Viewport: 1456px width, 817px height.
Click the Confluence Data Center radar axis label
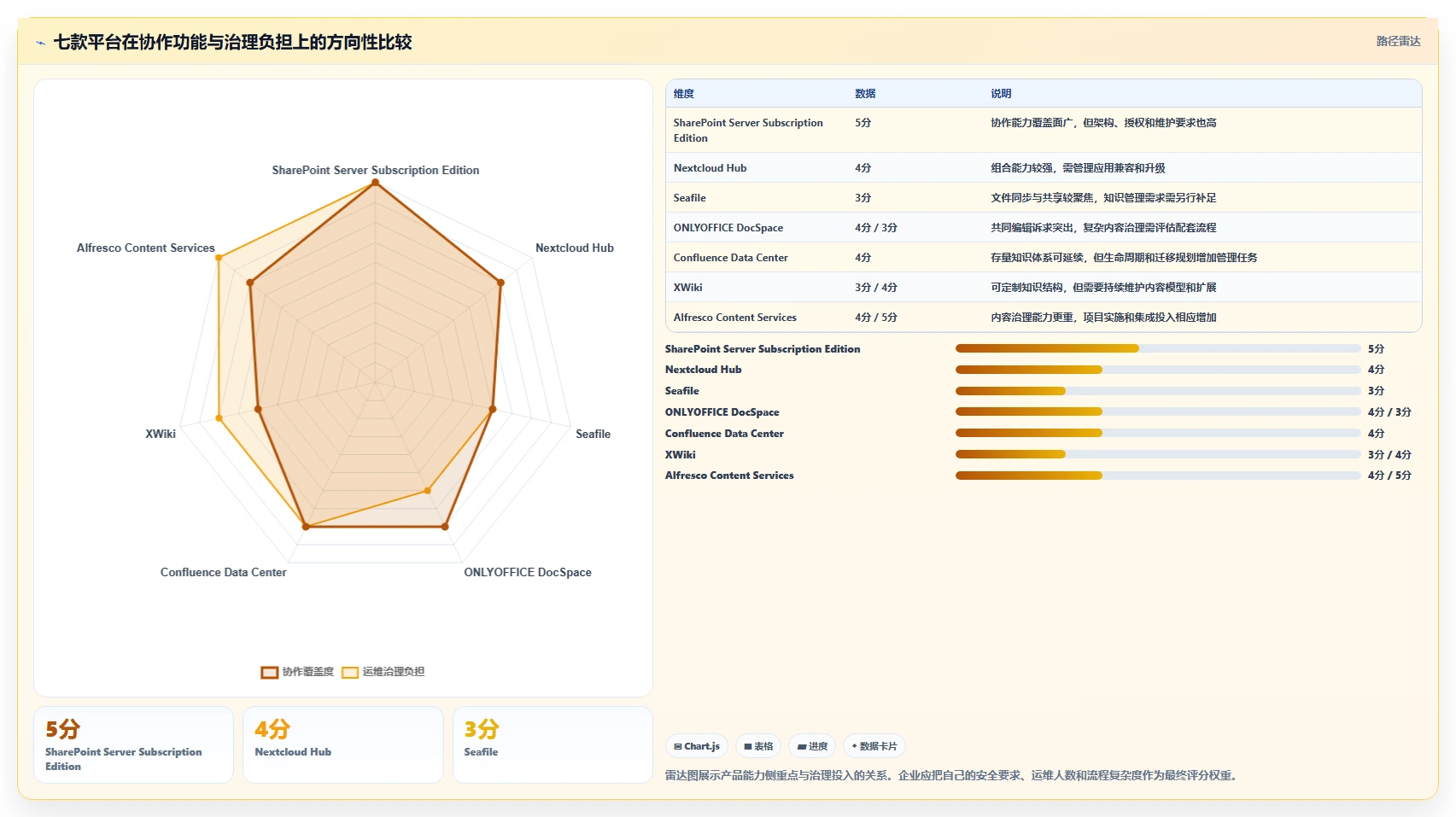[x=224, y=573]
